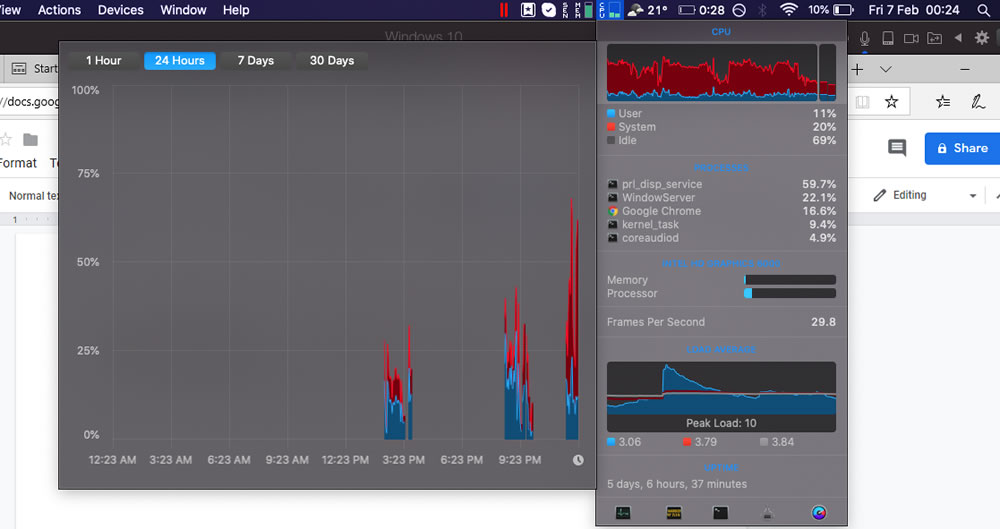Open the Window menu
1000x529 pixels.
click(x=183, y=10)
